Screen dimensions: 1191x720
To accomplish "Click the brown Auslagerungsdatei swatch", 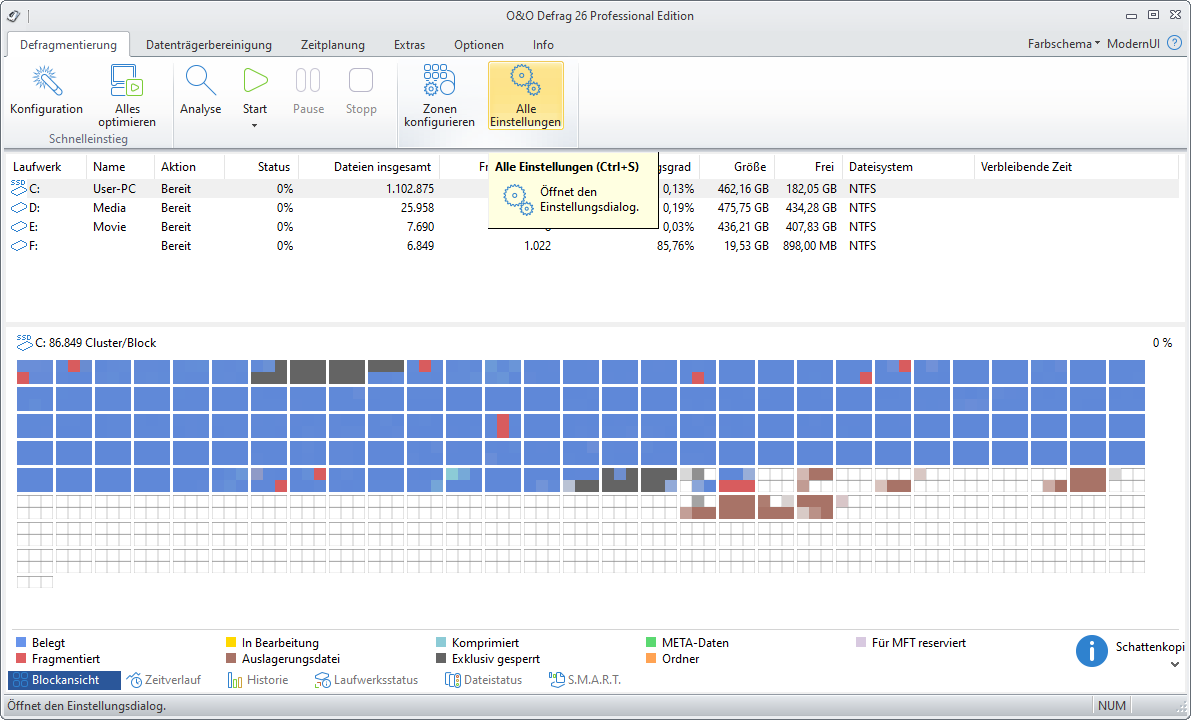I will [x=231, y=658].
